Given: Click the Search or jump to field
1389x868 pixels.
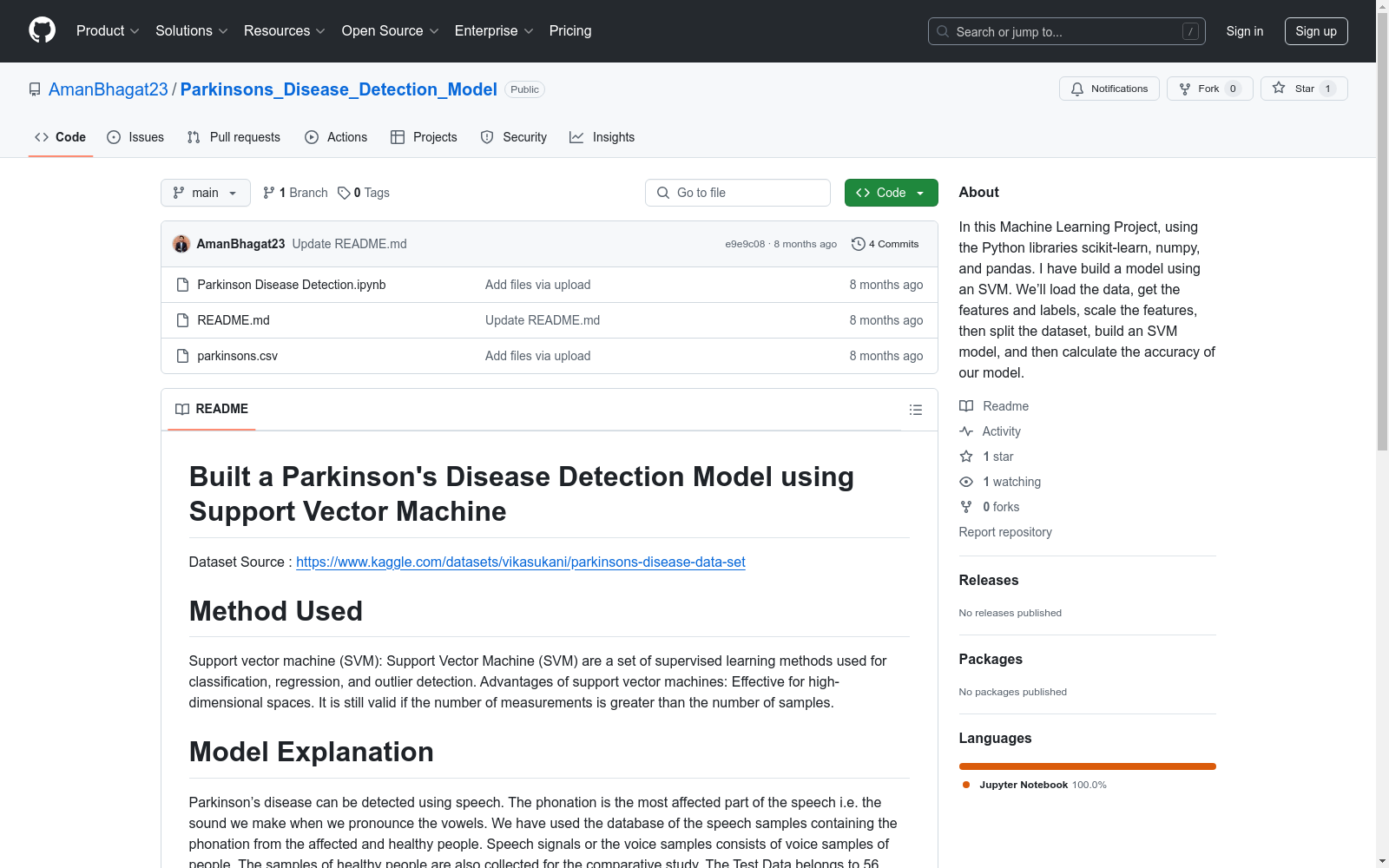Looking at the screenshot, I should 1067,31.
